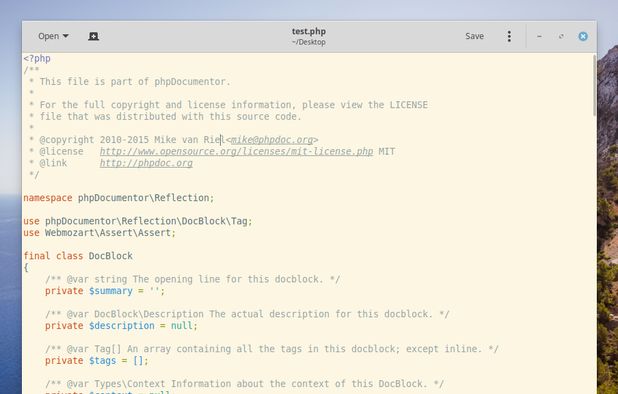Open the opensource.org mit-license.php URL
Viewport: 618px width, 394px height.
pos(236,152)
